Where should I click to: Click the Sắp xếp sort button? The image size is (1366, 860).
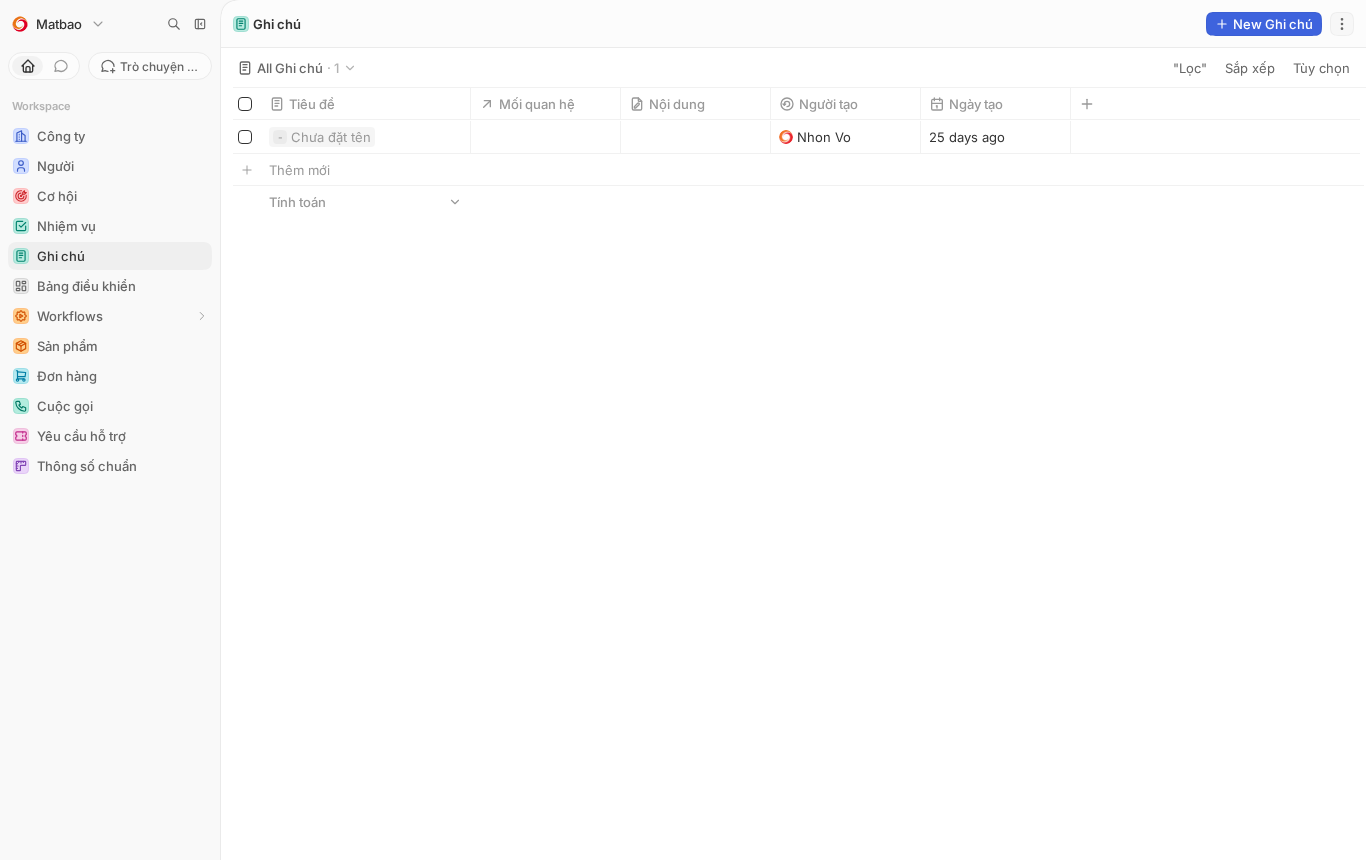click(x=1250, y=68)
